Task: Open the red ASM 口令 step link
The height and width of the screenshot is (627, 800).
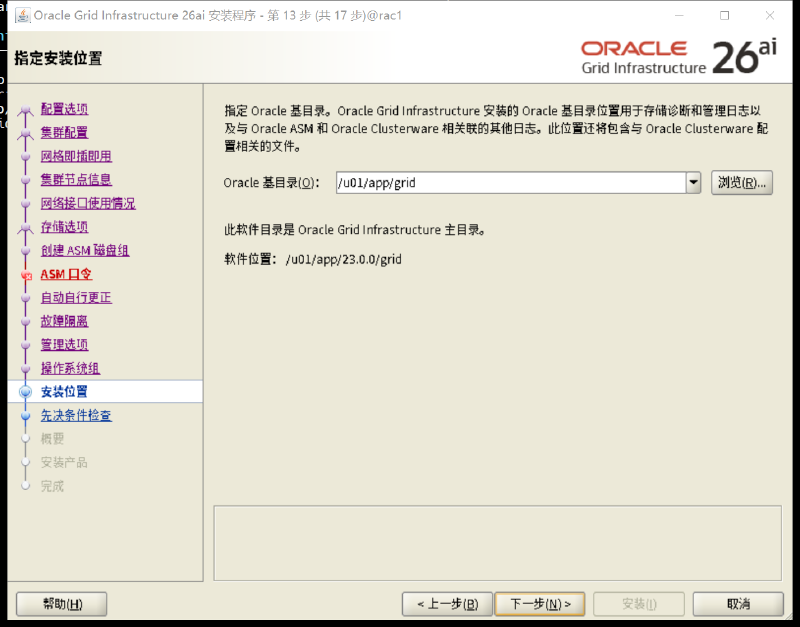Action: tap(66, 274)
